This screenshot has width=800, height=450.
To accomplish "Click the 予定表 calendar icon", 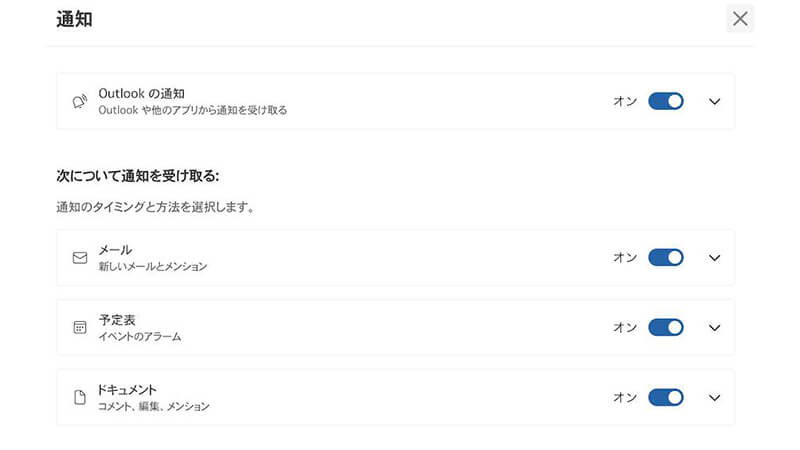I will (x=80, y=327).
